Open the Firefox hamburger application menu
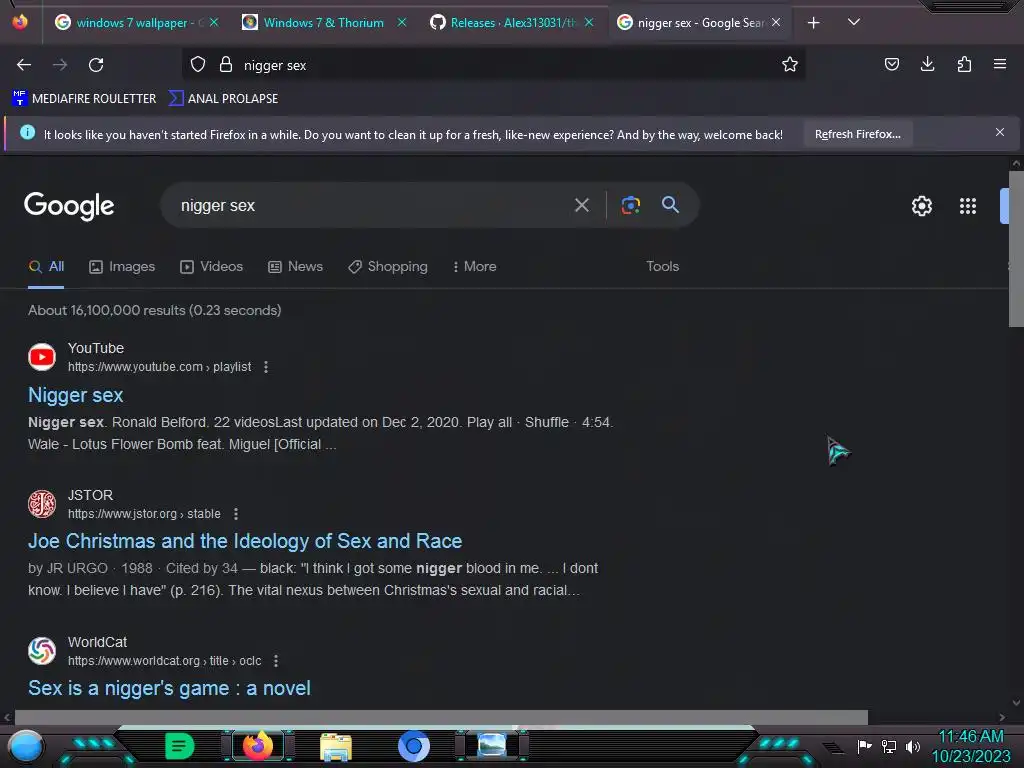1024x768 pixels. 1000,64
